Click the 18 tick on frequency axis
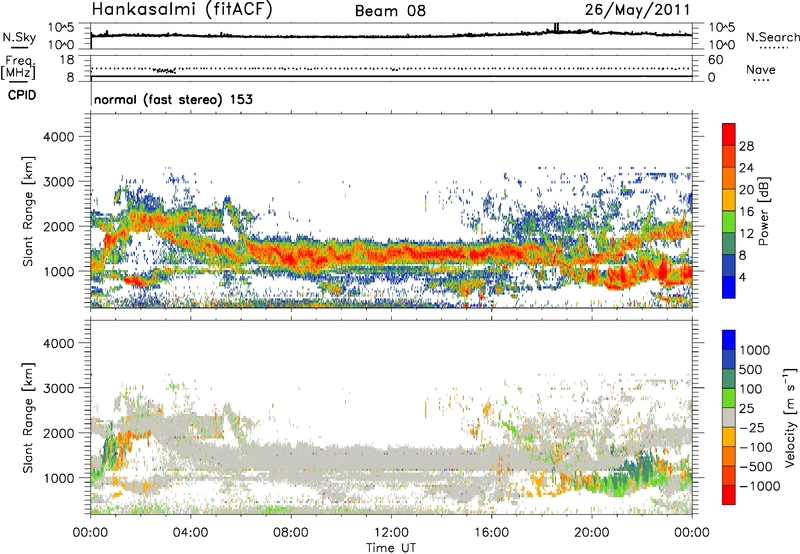 click(x=67, y=60)
